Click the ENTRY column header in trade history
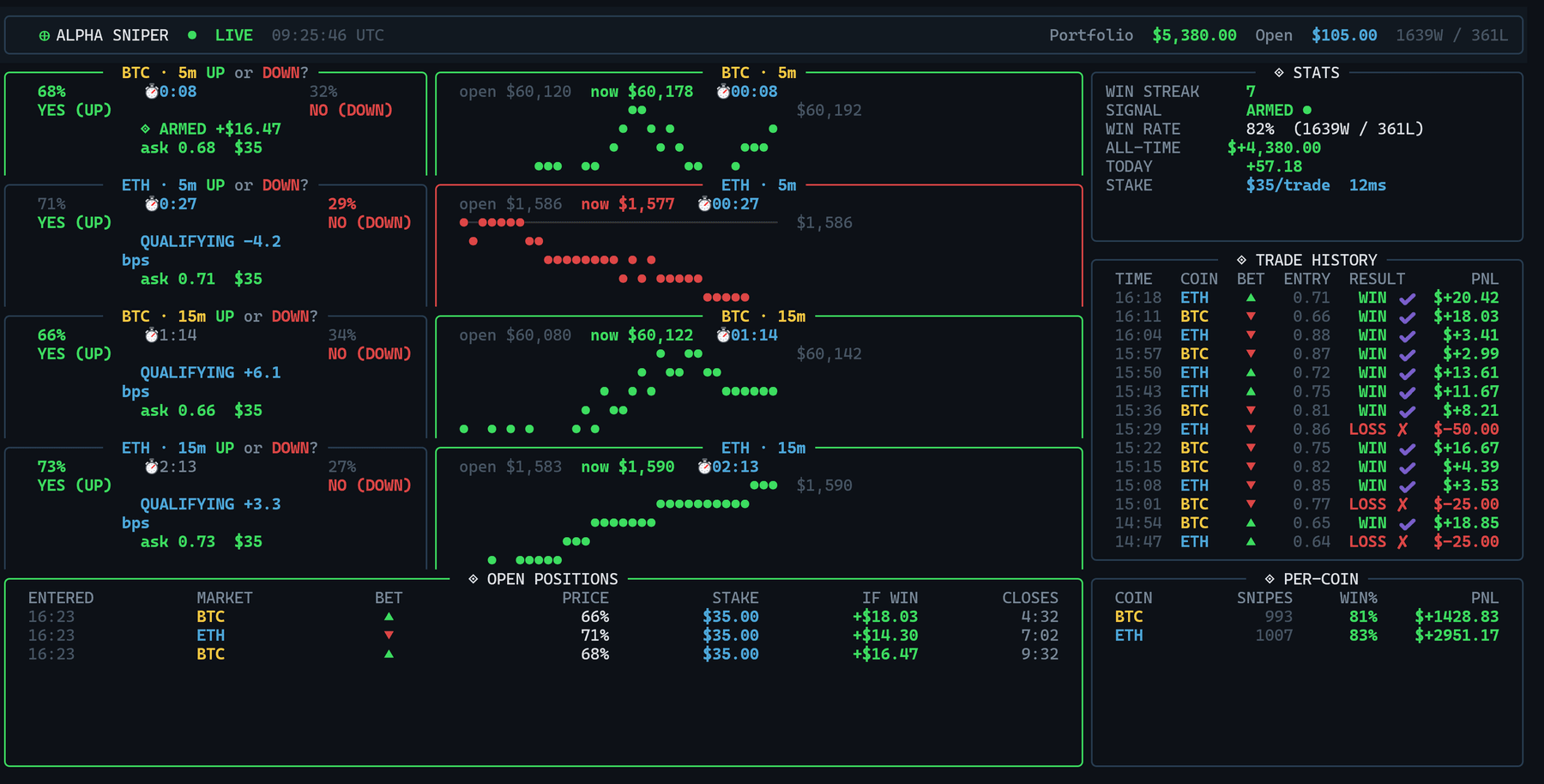 coord(1306,279)
